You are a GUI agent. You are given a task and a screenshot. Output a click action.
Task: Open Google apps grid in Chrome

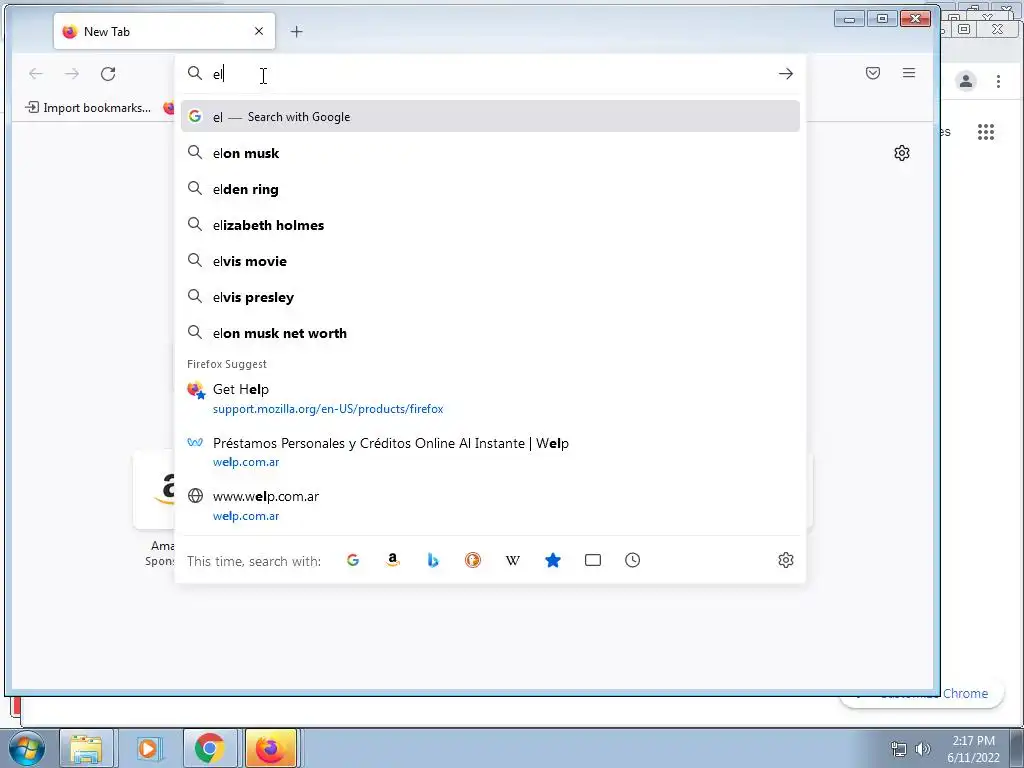[985, 132]
